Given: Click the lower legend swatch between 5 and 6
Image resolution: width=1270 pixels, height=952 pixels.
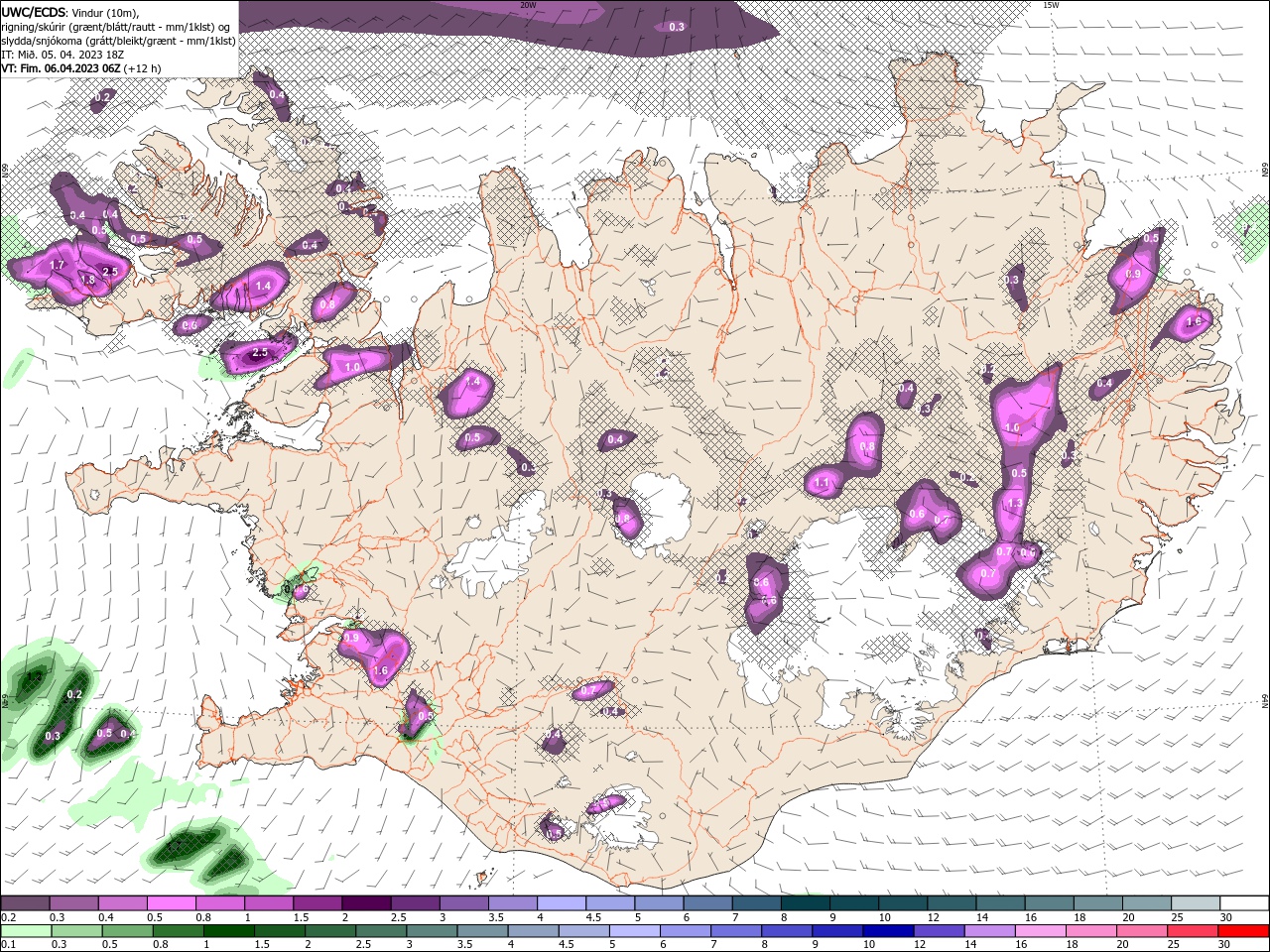Looking at the screenshot, I should (635, 931).
